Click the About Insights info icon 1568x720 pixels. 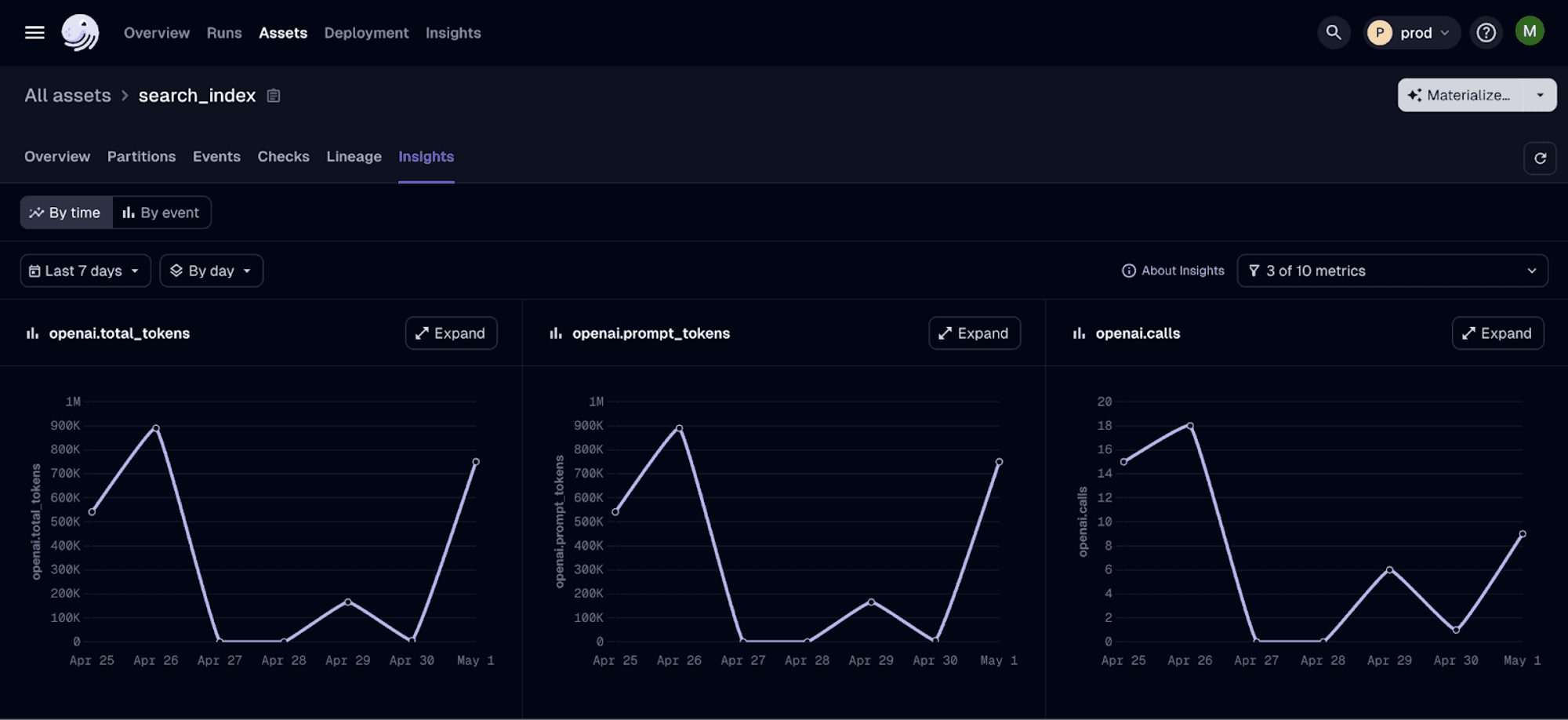tap(1129, 271)
